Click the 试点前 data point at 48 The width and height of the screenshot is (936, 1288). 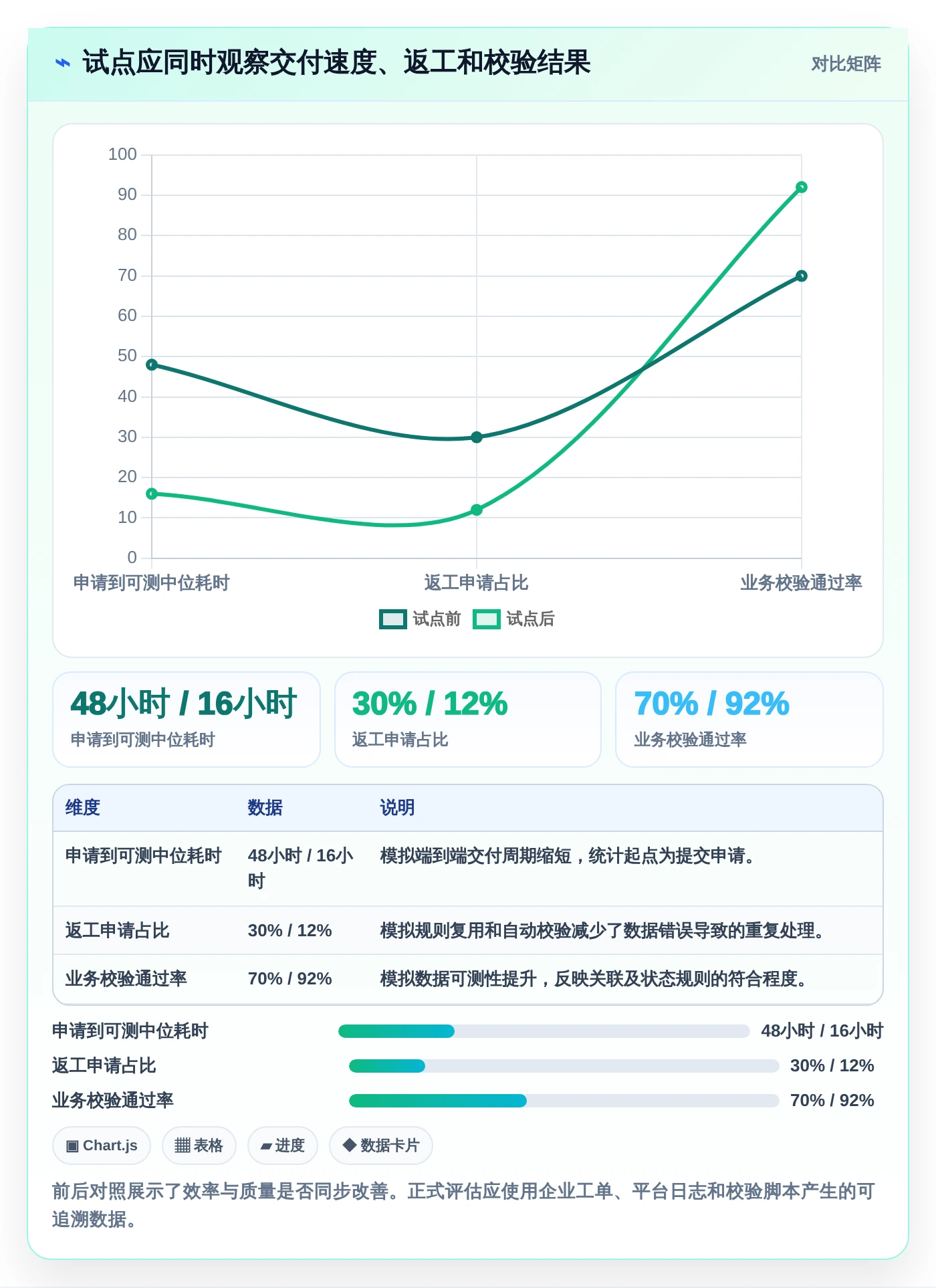152,364
